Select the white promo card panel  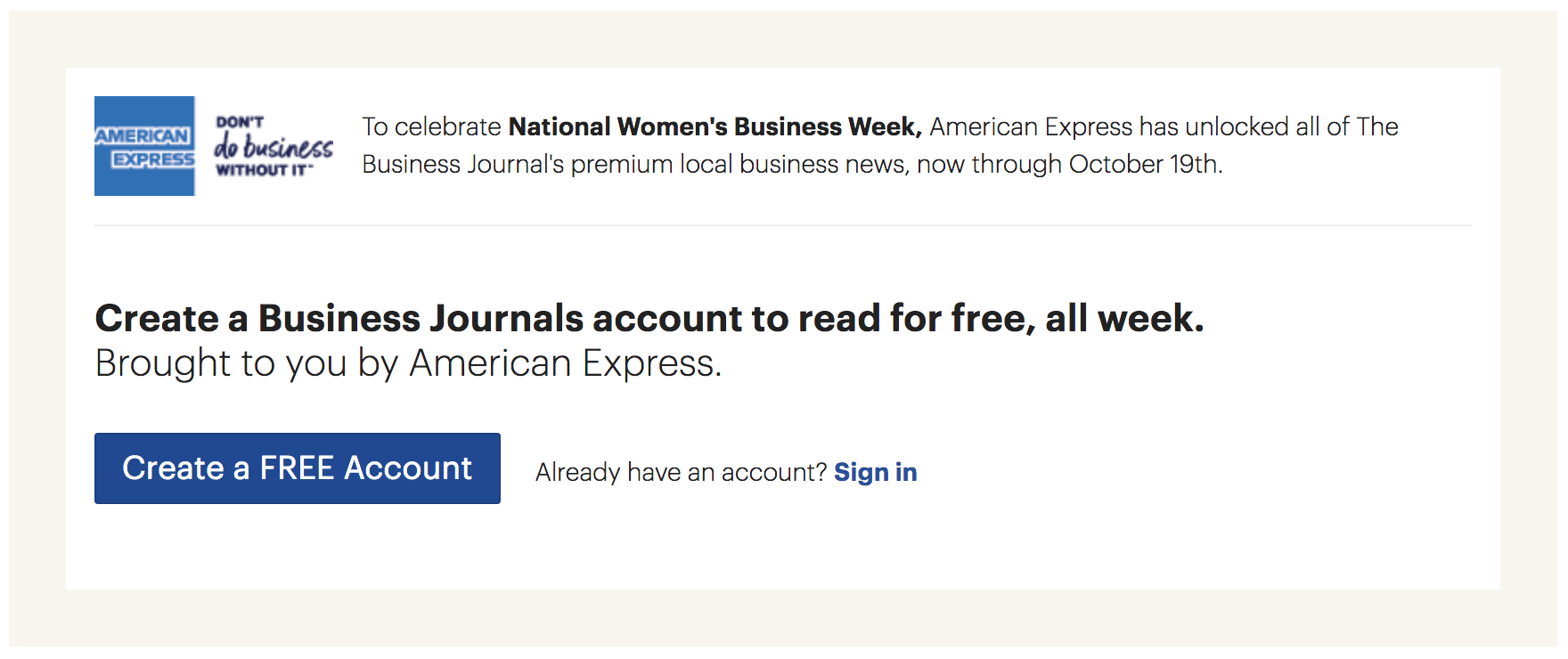pyautogui.click(x=784, y=552)
